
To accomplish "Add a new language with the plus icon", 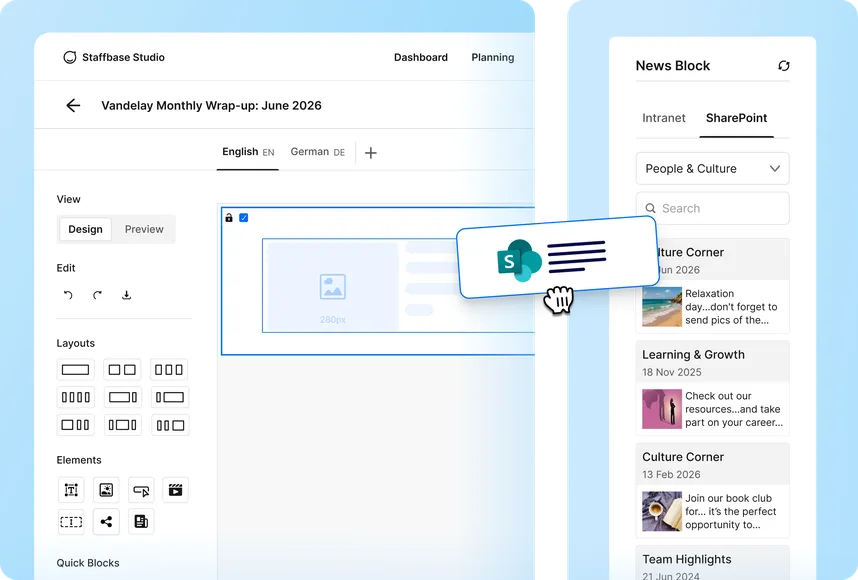I will (x=370, y=153).
